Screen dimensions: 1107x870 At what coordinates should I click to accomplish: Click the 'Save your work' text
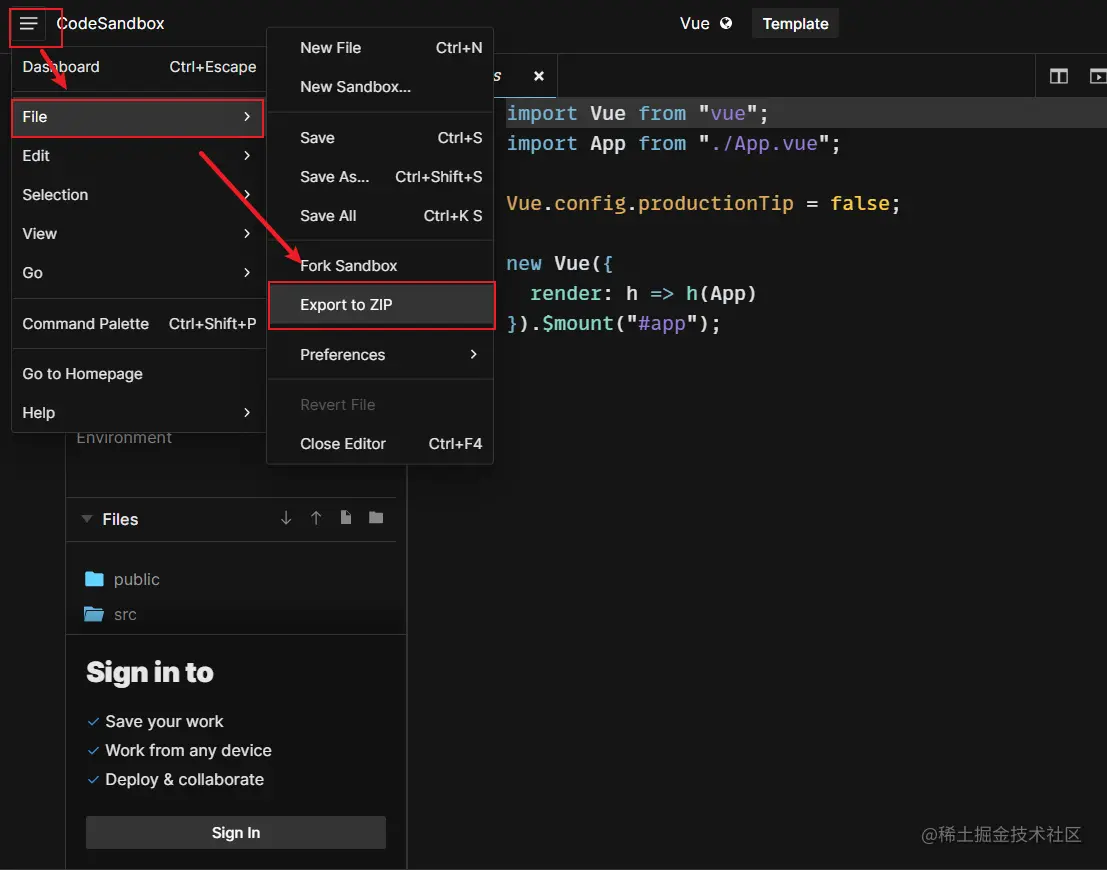[164, 721]
